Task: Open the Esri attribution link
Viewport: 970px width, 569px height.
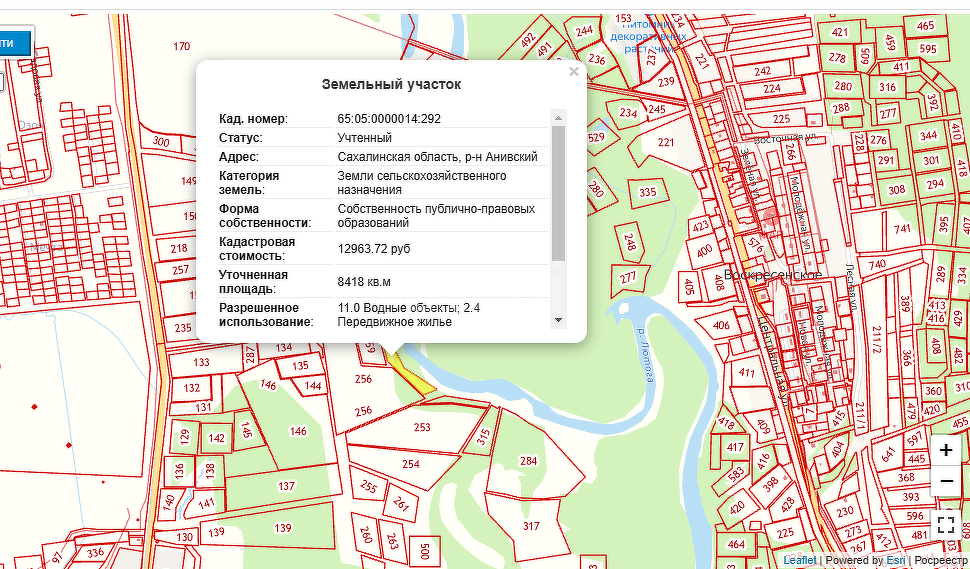Action: pyautogui.click(x=896, y=560)
